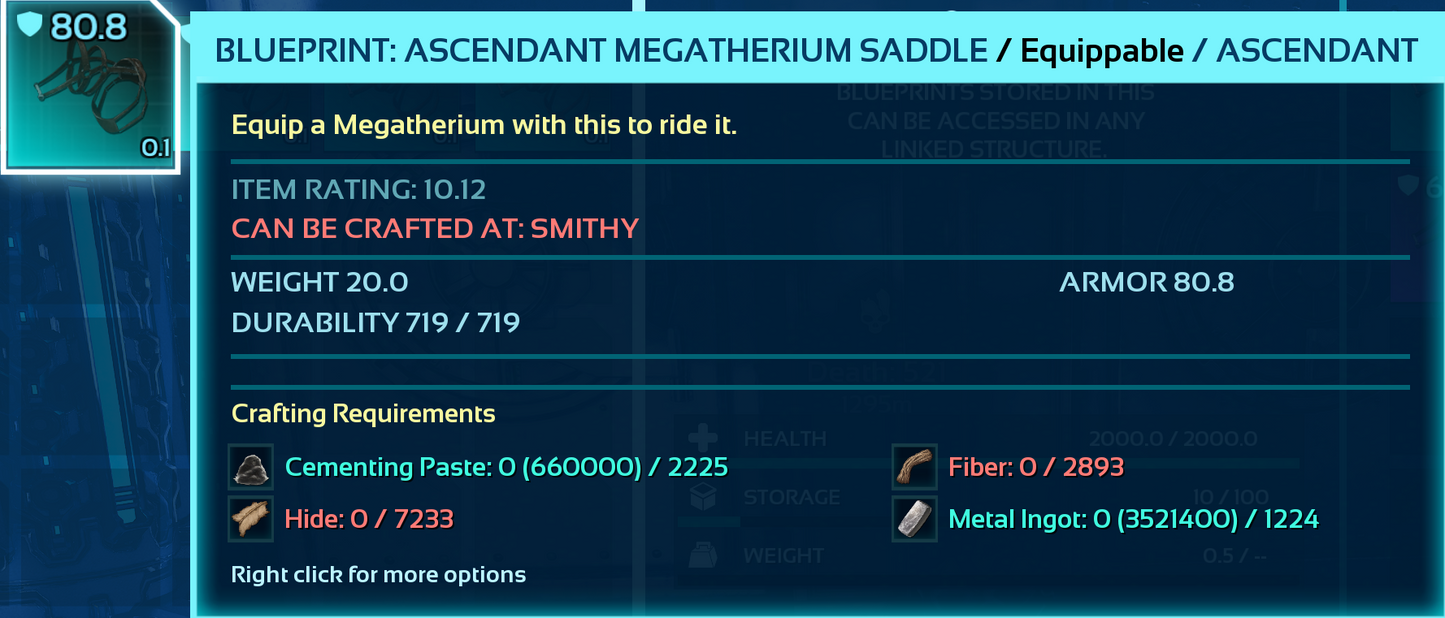Click the "DURABILITY 719 / 719" stat

pyautogui.click(x=375, y=322)
